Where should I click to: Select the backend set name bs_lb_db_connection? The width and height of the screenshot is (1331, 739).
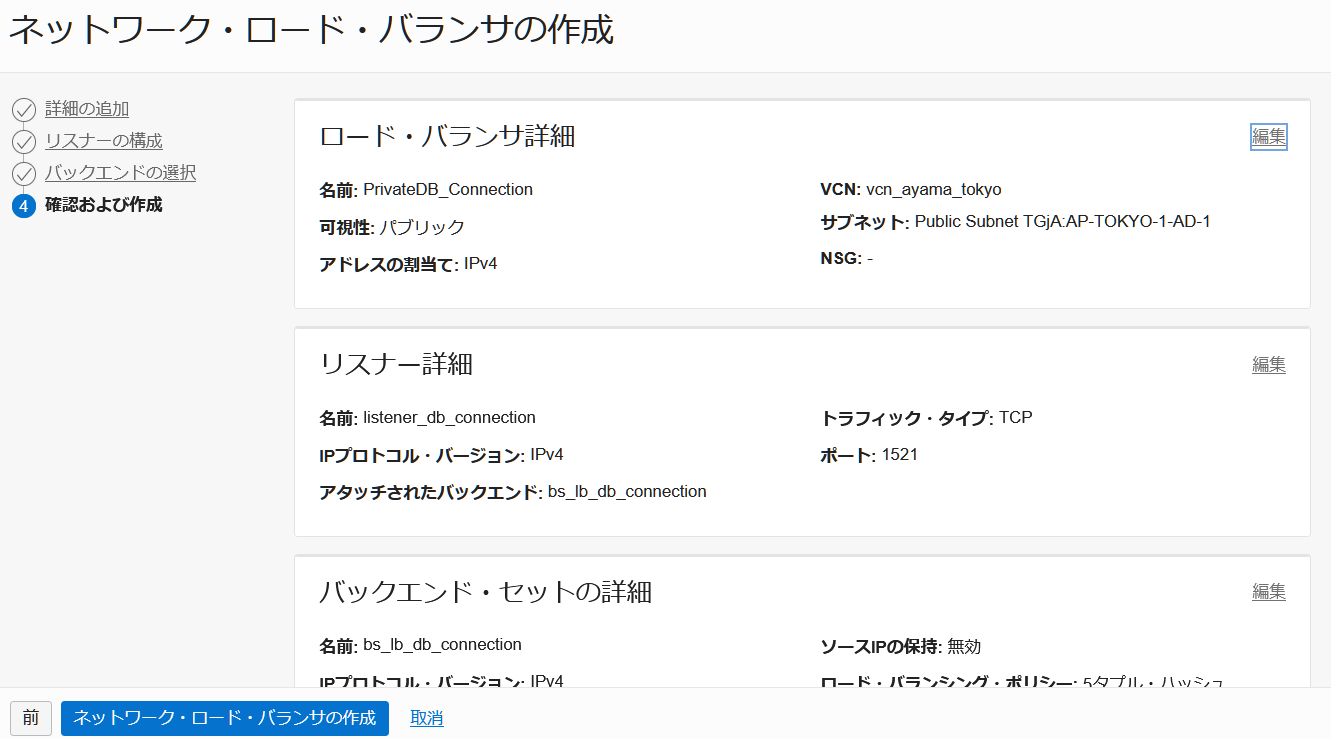point(443,645)
